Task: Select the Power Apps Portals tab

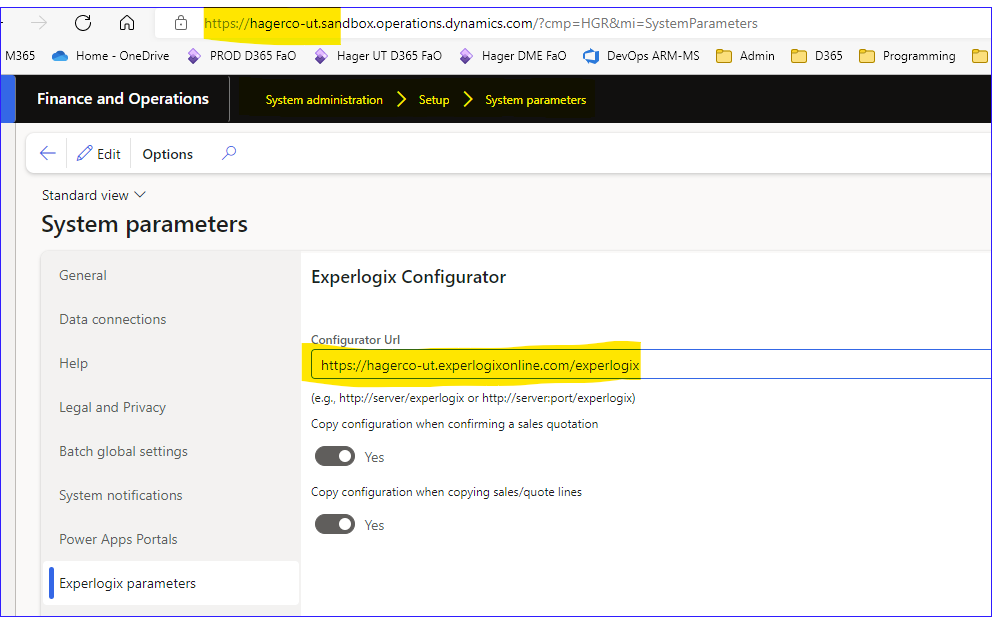Action: click(171, 539)
